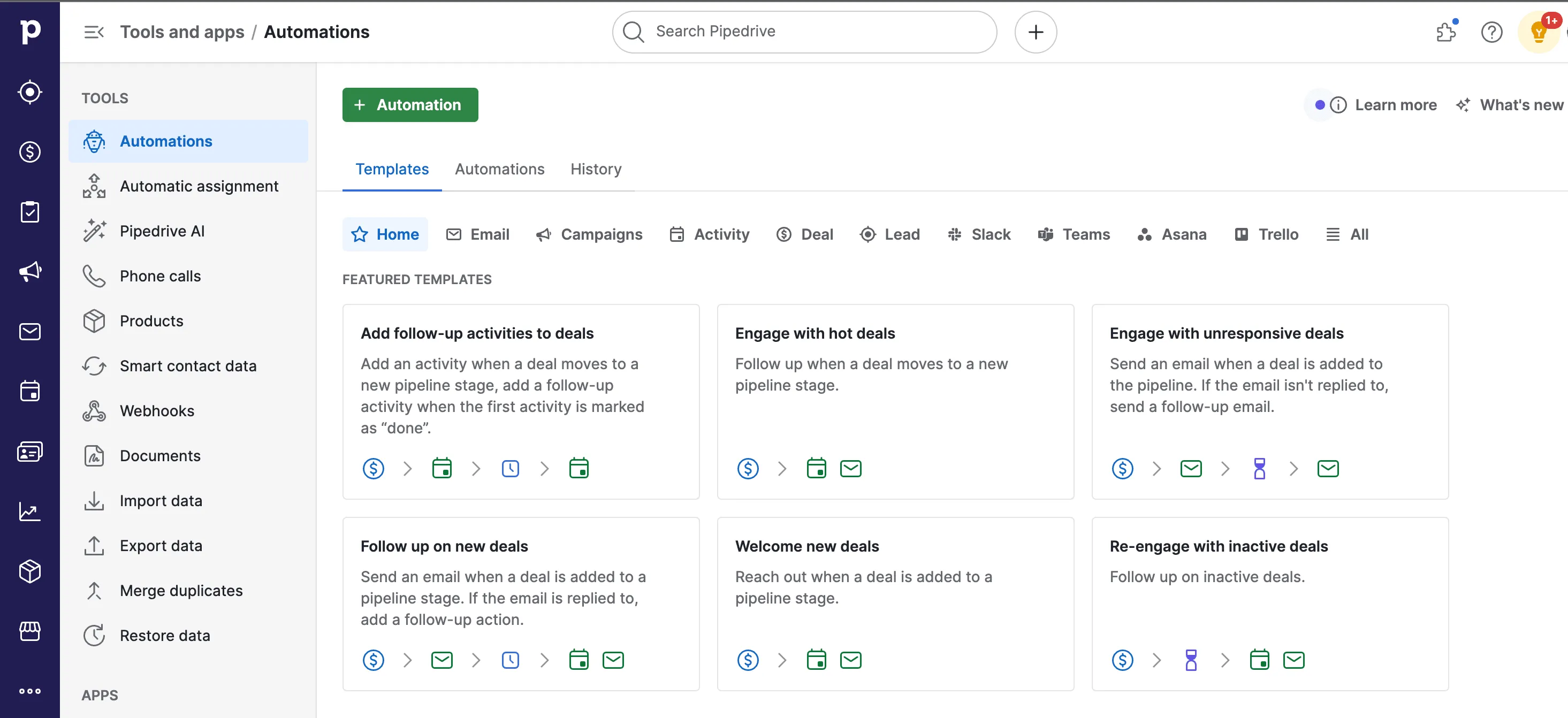Screen dimensions: 1568x718
Task: Open Campaigns megaphone icon in left nav bar
Action: point(29,271)
